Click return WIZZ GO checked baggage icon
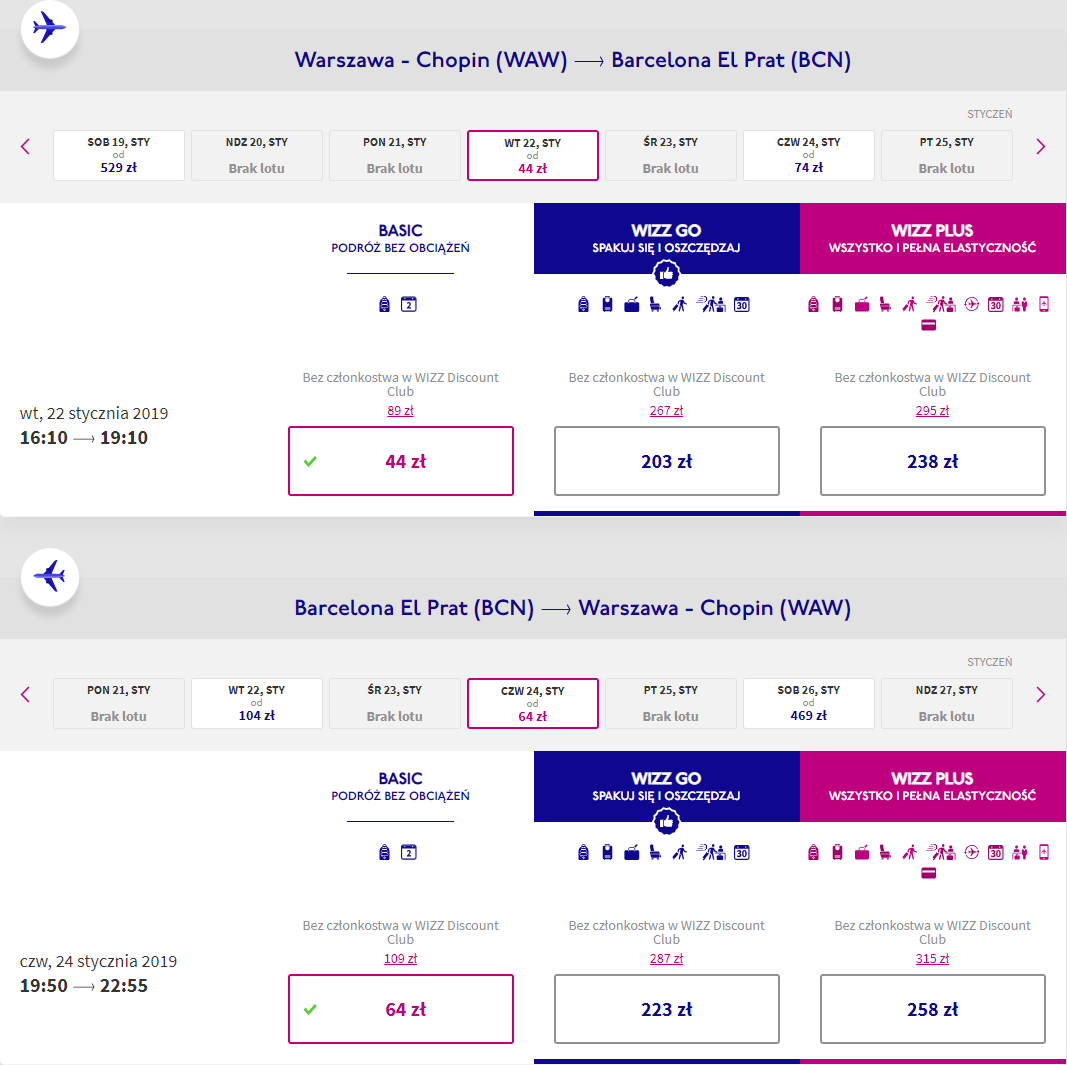Image resolution: width=1067 pixels, height=1065 pixels. click(x=631, y=852)
